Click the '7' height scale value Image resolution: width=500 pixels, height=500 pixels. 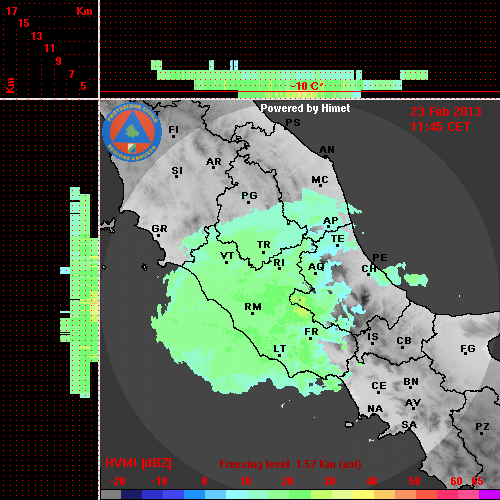pos(71,74)
